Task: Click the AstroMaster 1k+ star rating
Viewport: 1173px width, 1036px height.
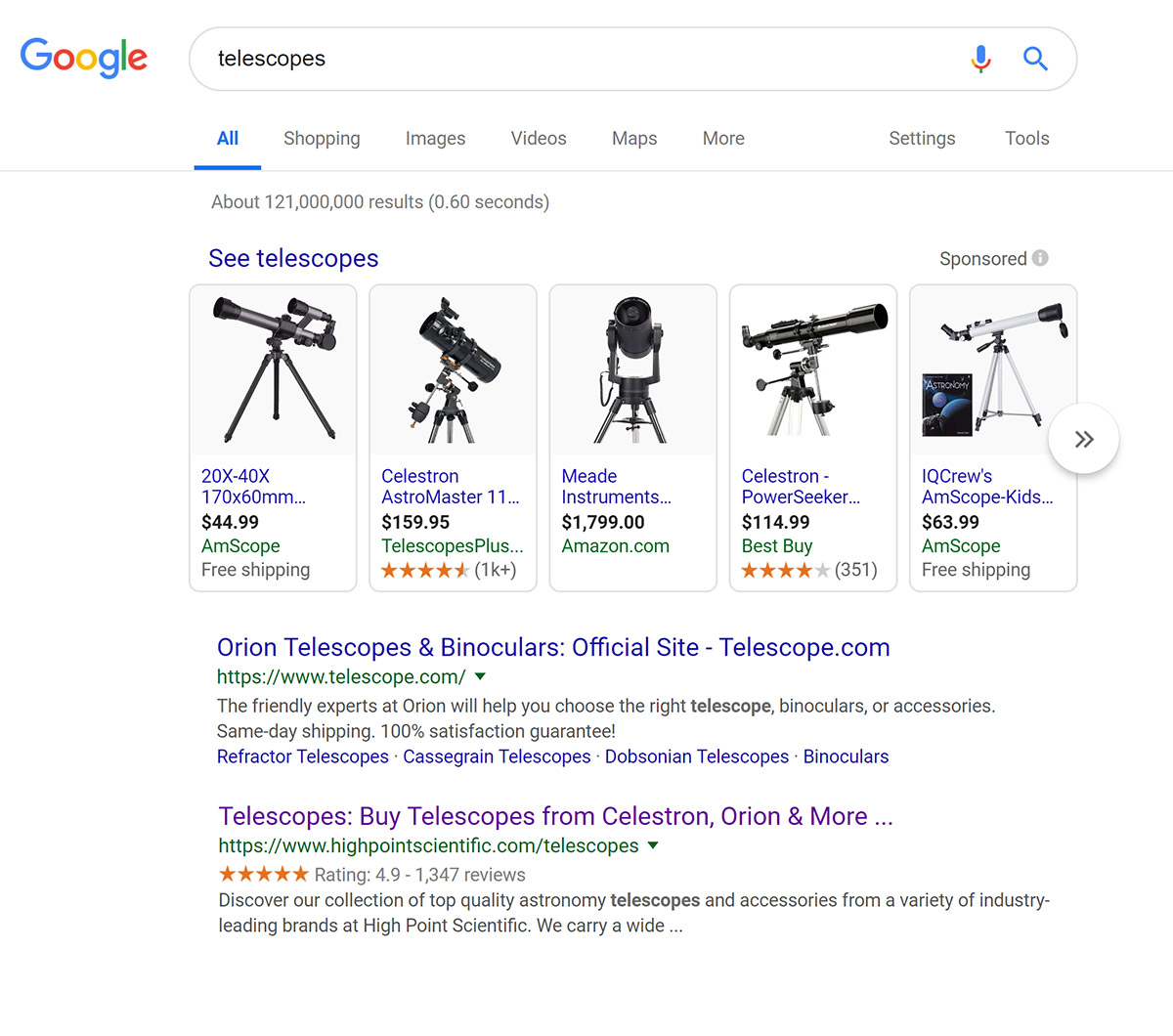Action: 449,570
